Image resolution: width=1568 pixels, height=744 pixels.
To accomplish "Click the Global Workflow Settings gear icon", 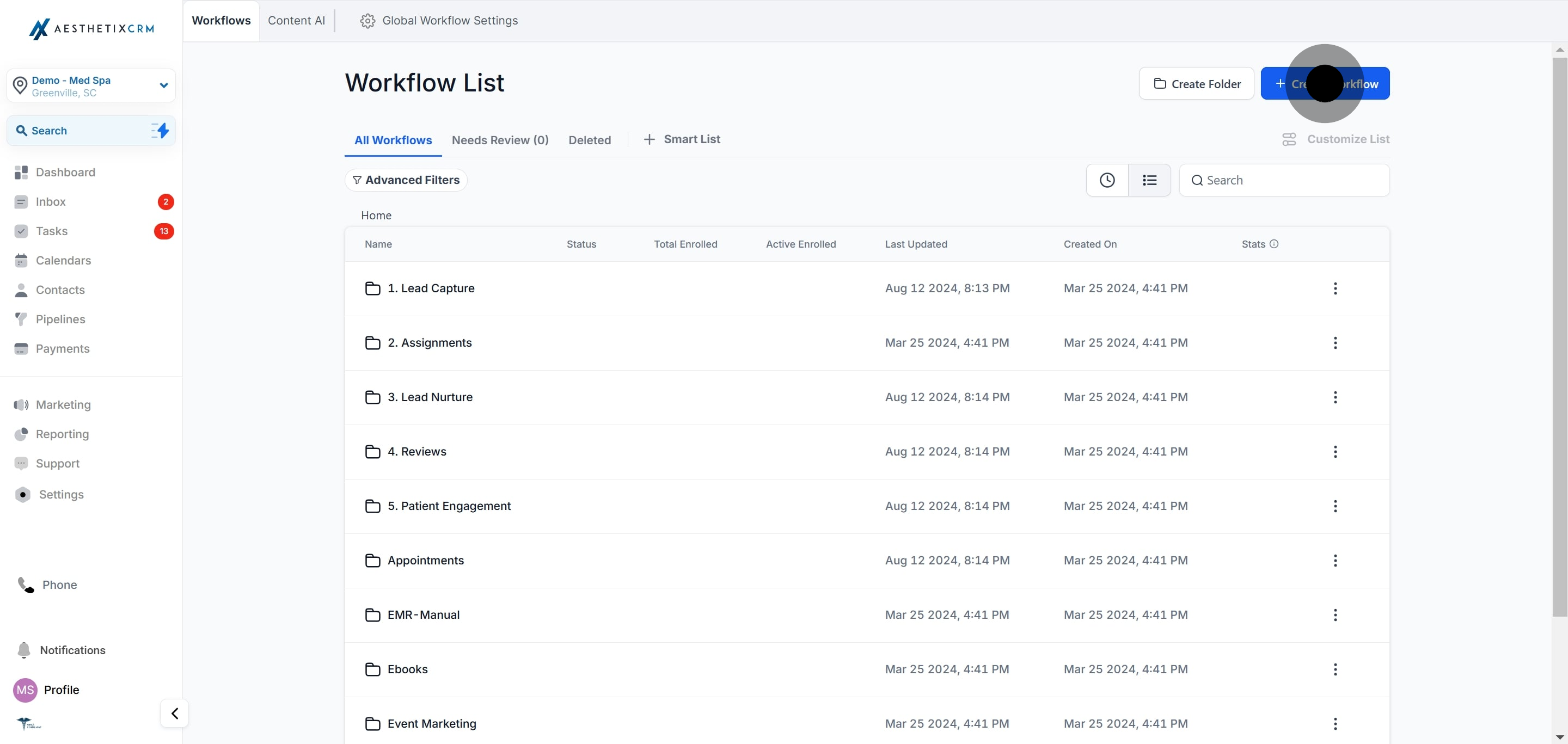I will 367,20.
